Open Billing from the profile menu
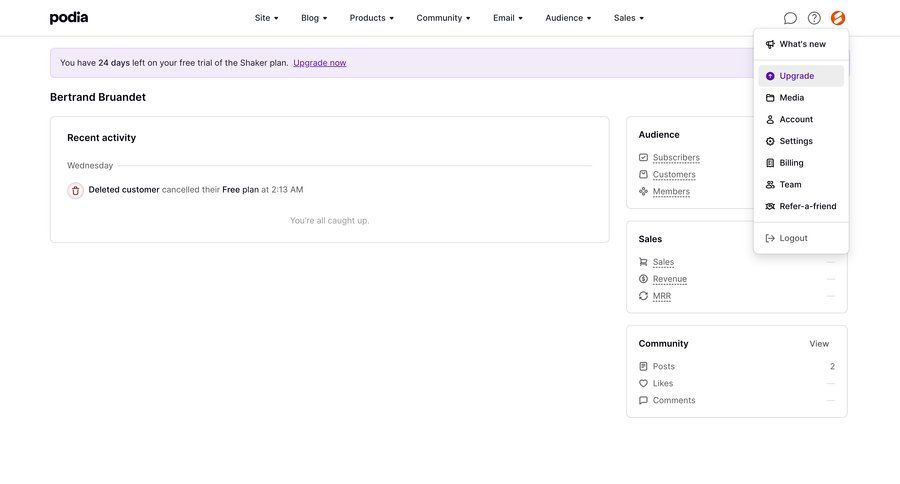 click(801, 163)
